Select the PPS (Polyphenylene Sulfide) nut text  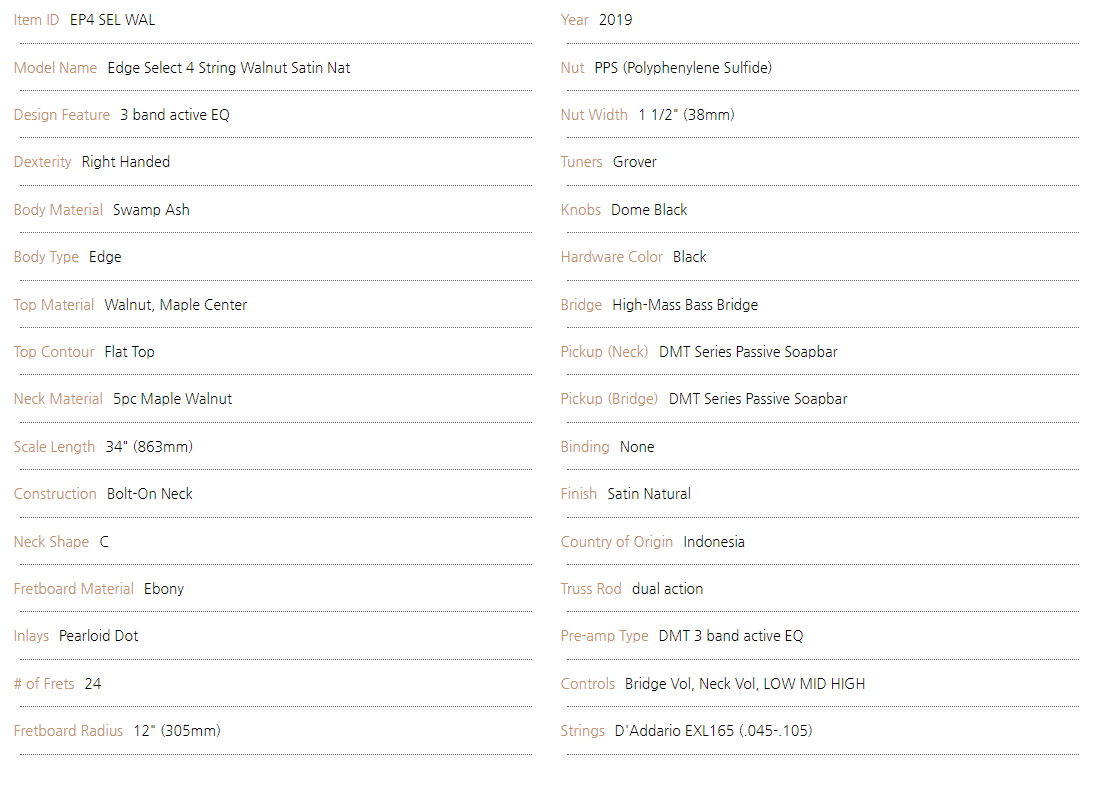[x=683, y=68]
